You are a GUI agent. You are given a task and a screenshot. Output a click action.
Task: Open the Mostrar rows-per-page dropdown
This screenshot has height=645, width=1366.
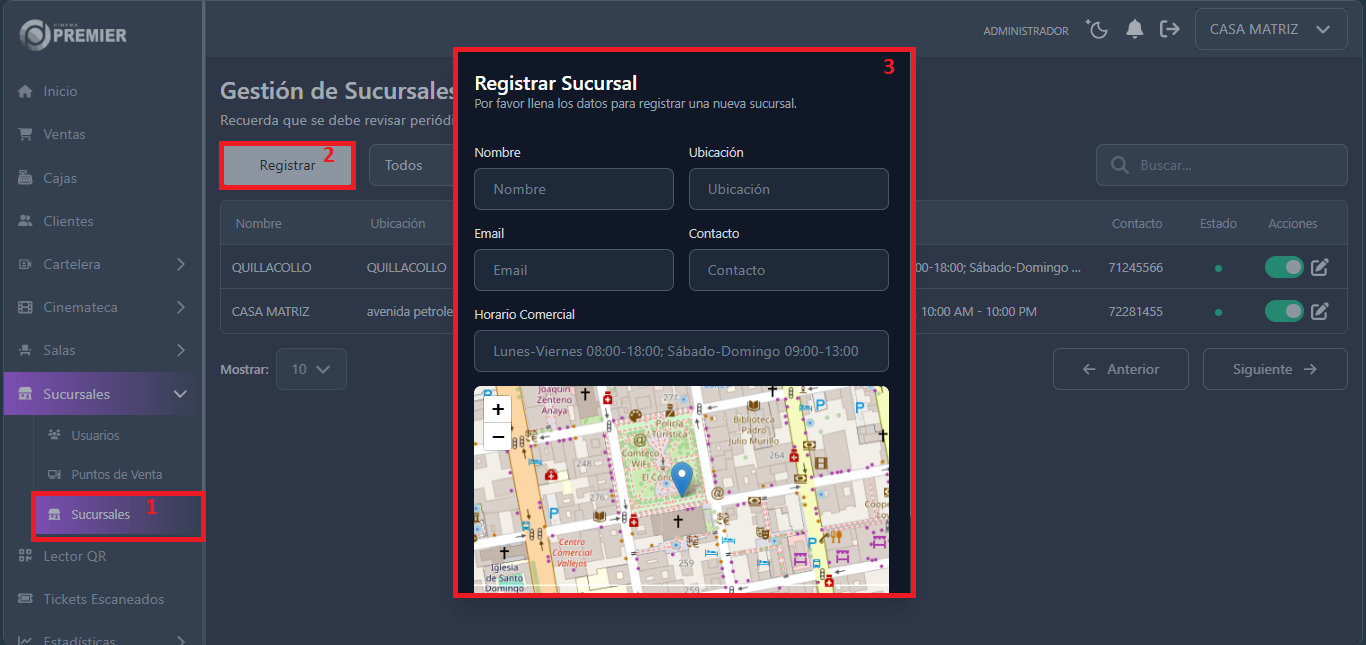311,369
